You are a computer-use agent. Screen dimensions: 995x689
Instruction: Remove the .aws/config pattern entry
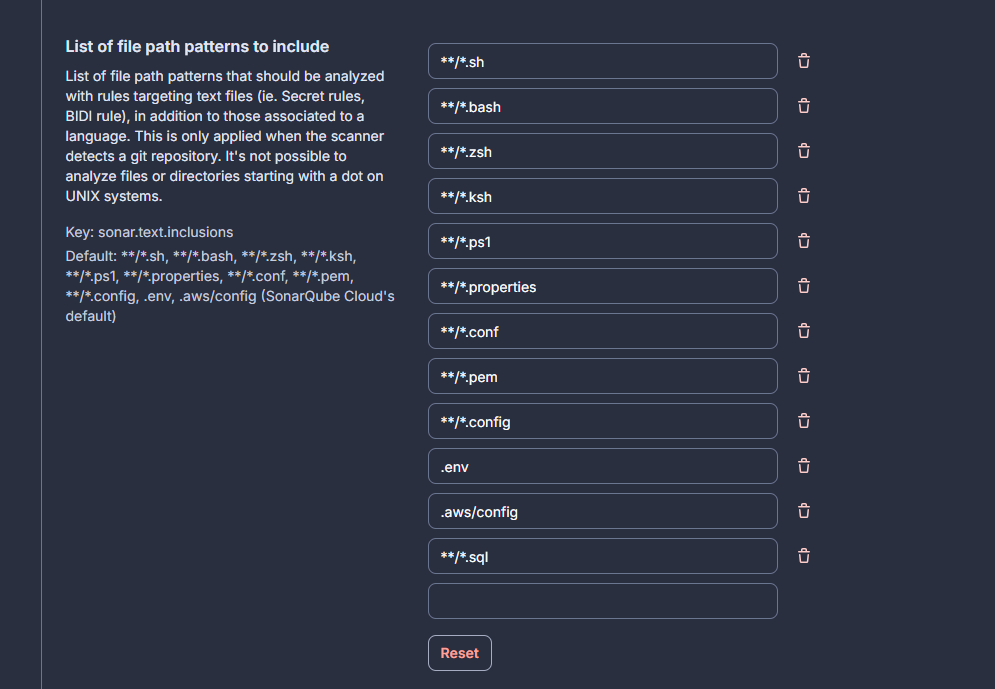pyautogui.click(x=804, y=511)
